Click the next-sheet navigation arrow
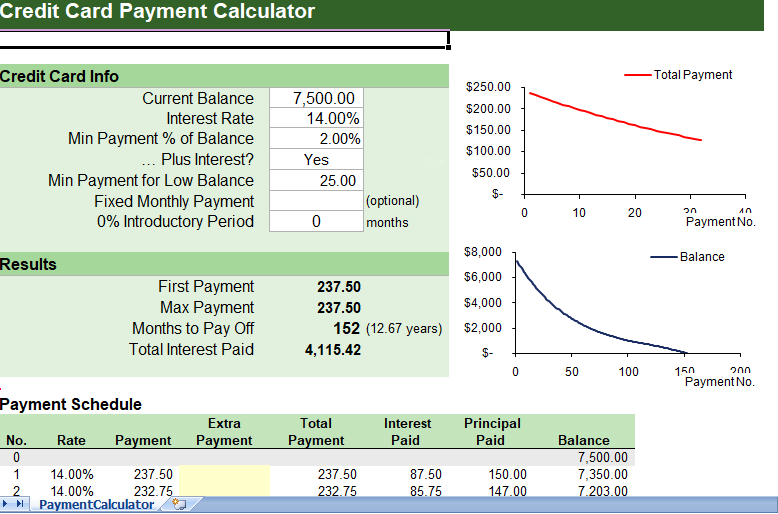The image size is (778, 514). (6, 504)
